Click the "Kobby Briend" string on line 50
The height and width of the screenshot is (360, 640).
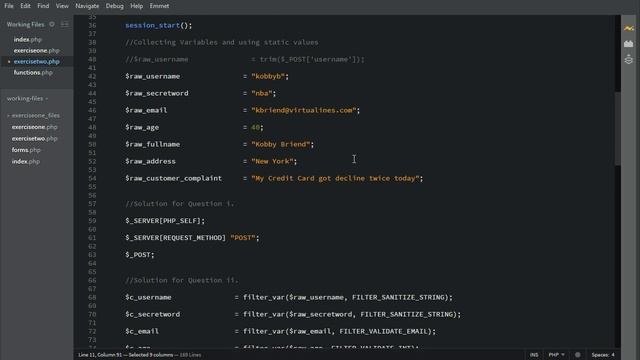[280, 144]
